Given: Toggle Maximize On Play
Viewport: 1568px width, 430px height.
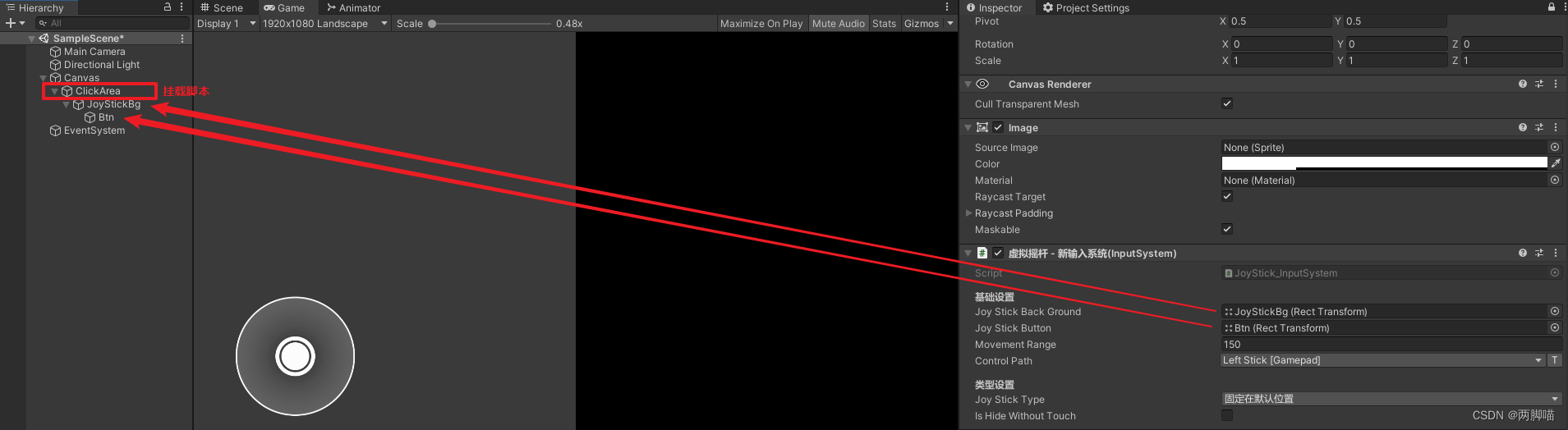Looking at the screenshot, I should 761,23.
